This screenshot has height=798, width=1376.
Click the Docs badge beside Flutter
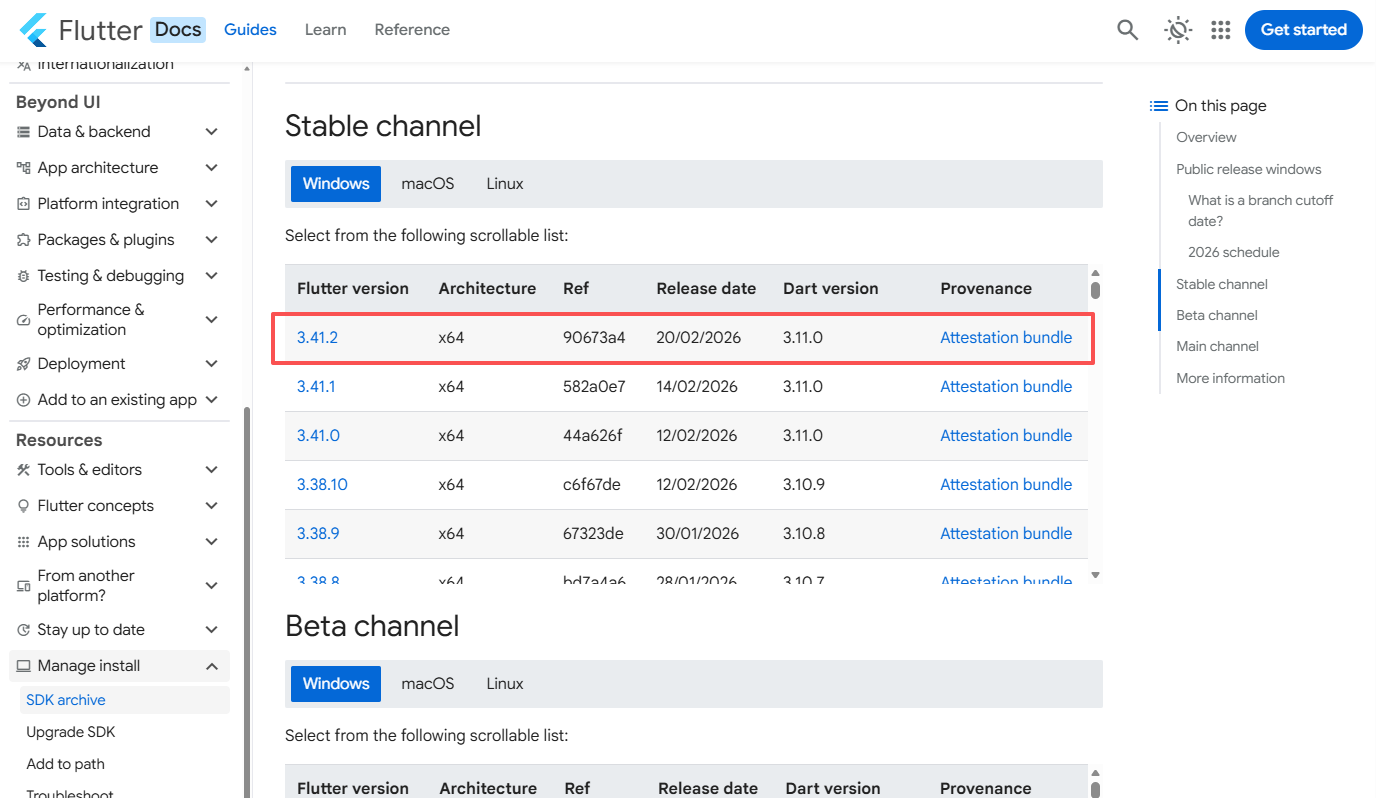click(178, 30)
